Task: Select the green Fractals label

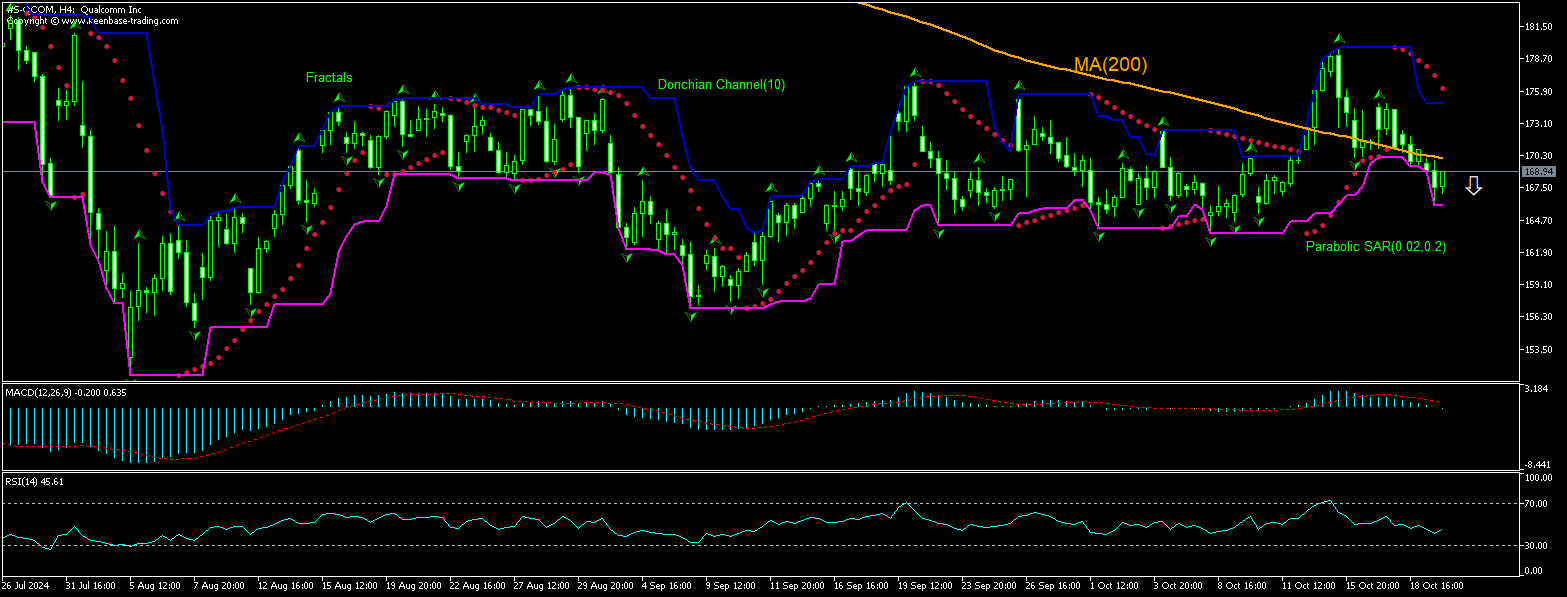Action: [x=329, y=77]
